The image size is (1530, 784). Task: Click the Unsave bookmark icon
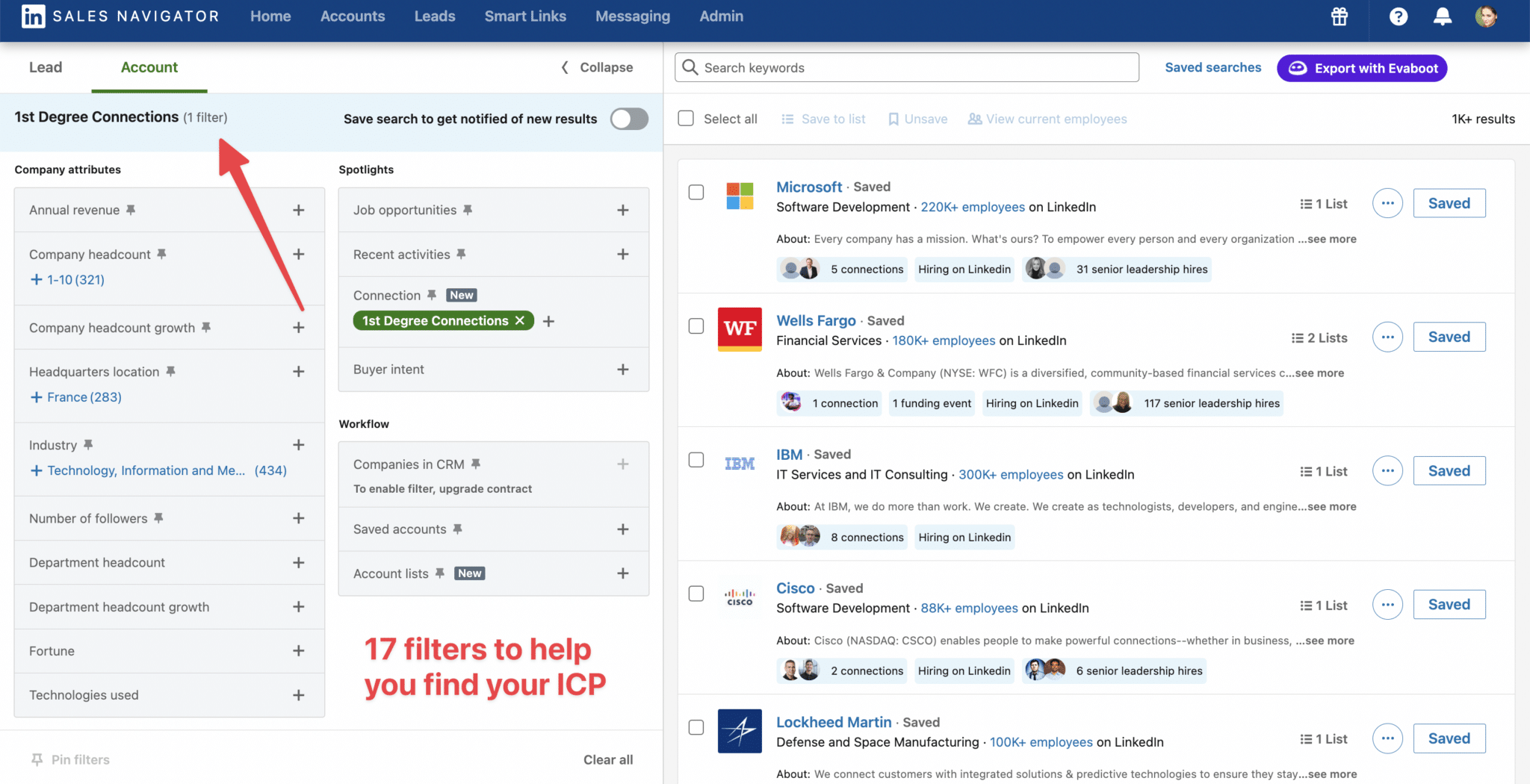(893, 119)
